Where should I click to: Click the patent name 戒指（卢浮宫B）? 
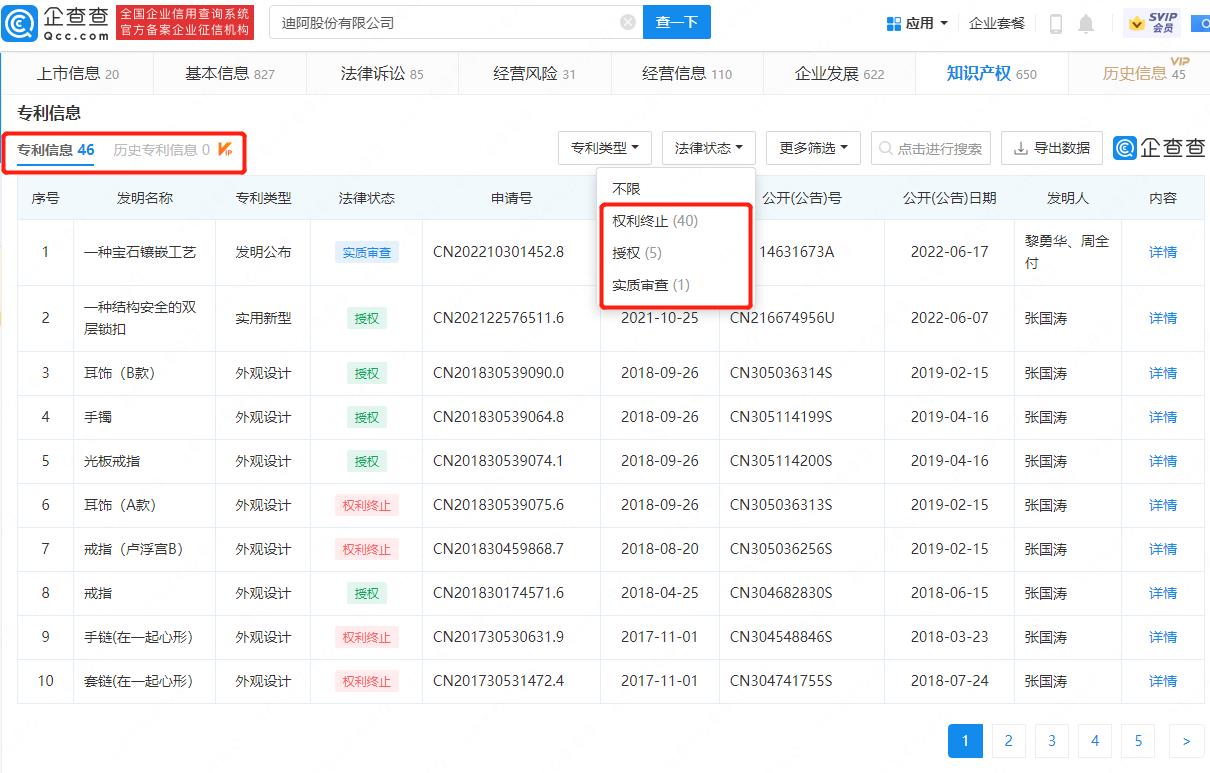(133, 549)
